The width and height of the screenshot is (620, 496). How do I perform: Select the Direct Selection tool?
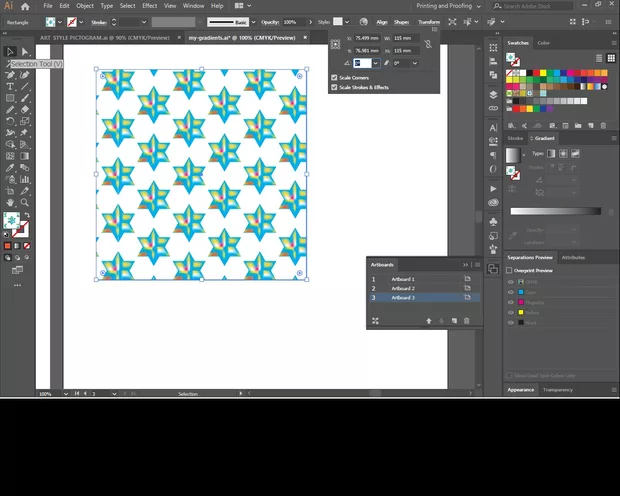click(x=25, y=51)
